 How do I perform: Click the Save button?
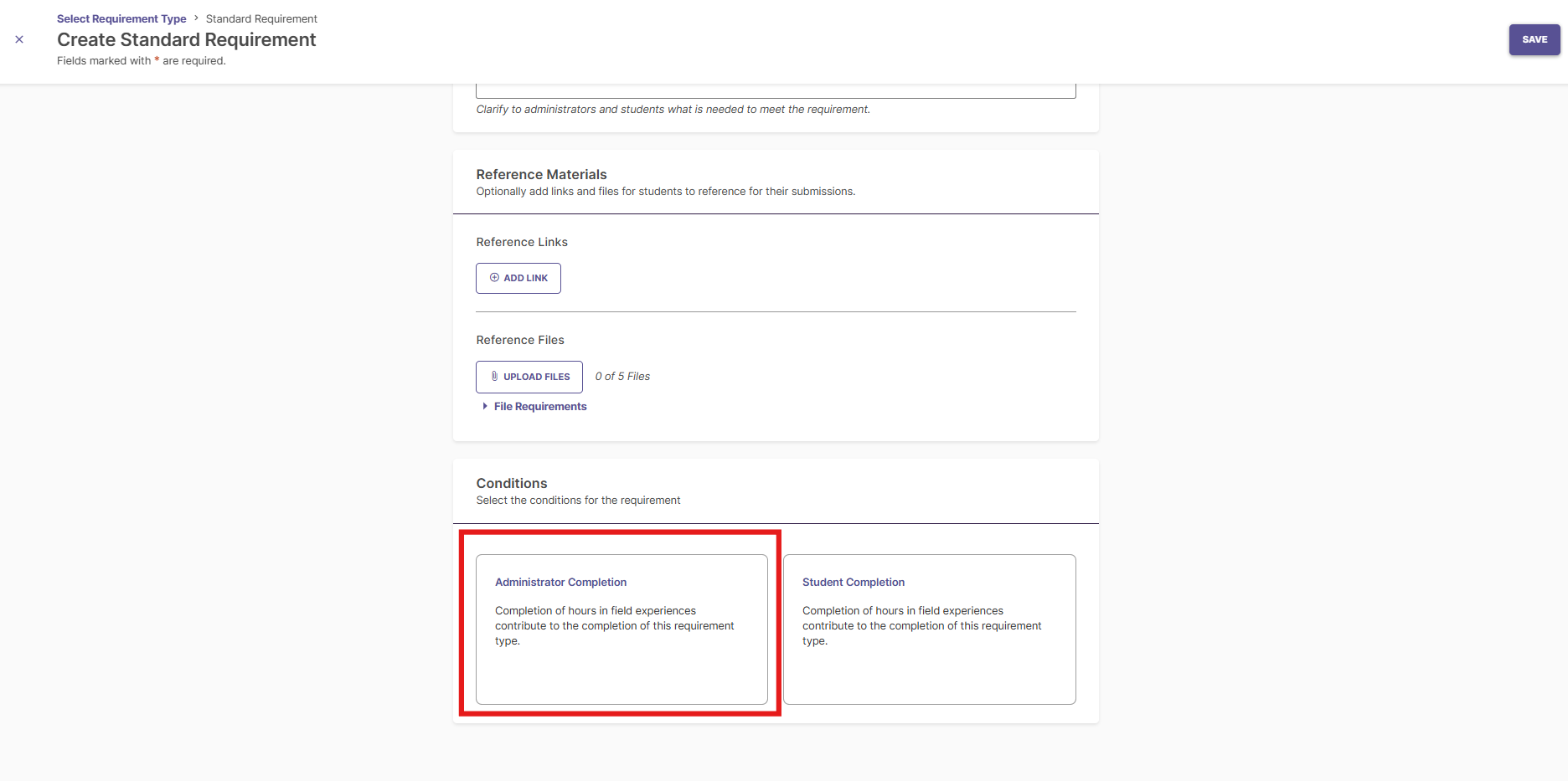[x=1534, y=39]
